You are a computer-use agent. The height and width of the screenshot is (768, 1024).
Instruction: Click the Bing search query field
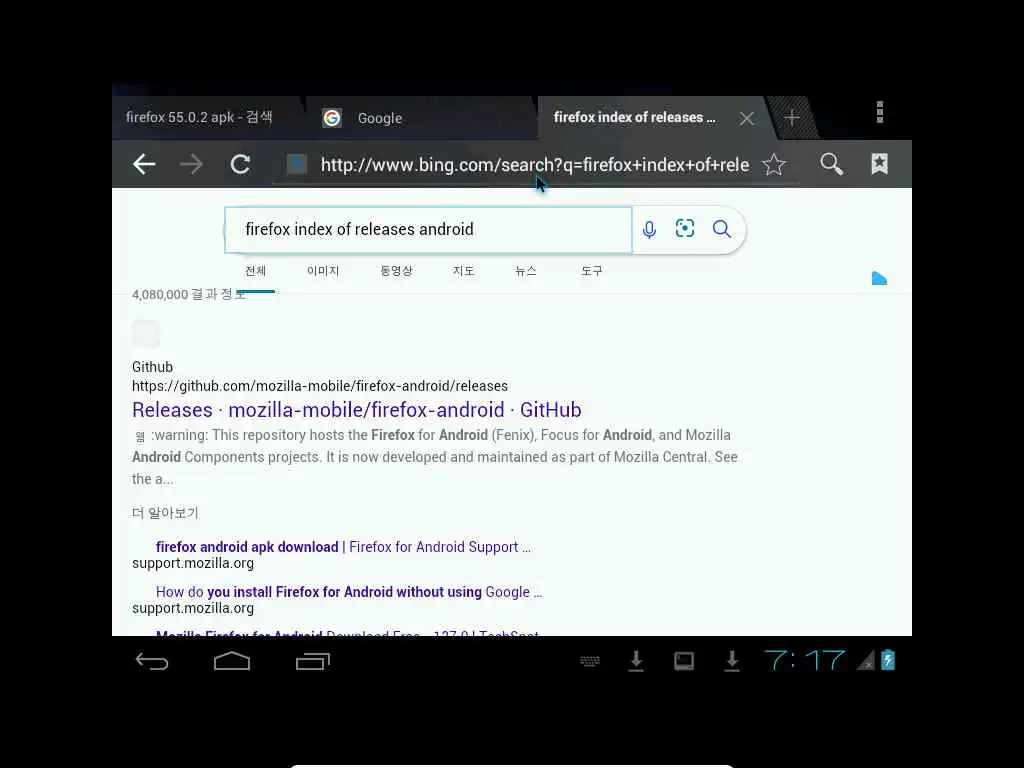pyautogui.click(x=428, y=229)
